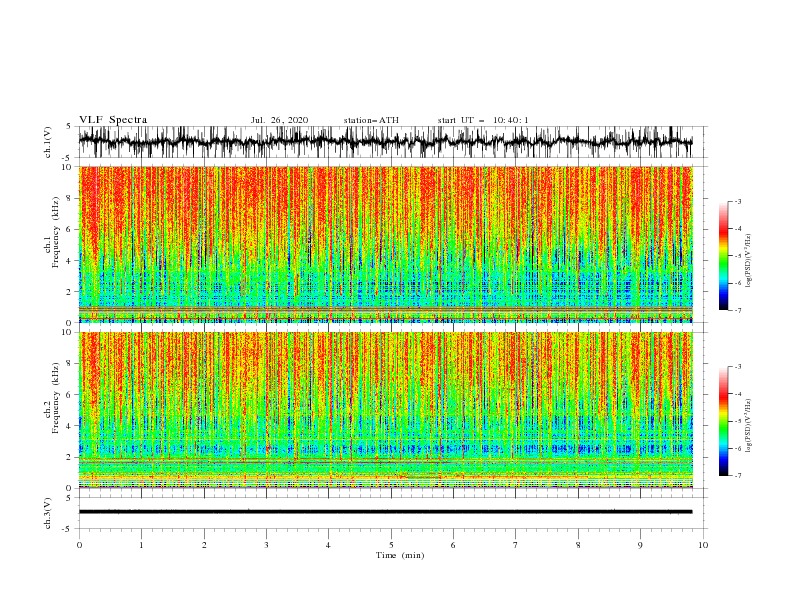Click time axis tick label '3'
792x612 pixels.
coord(267,545)
